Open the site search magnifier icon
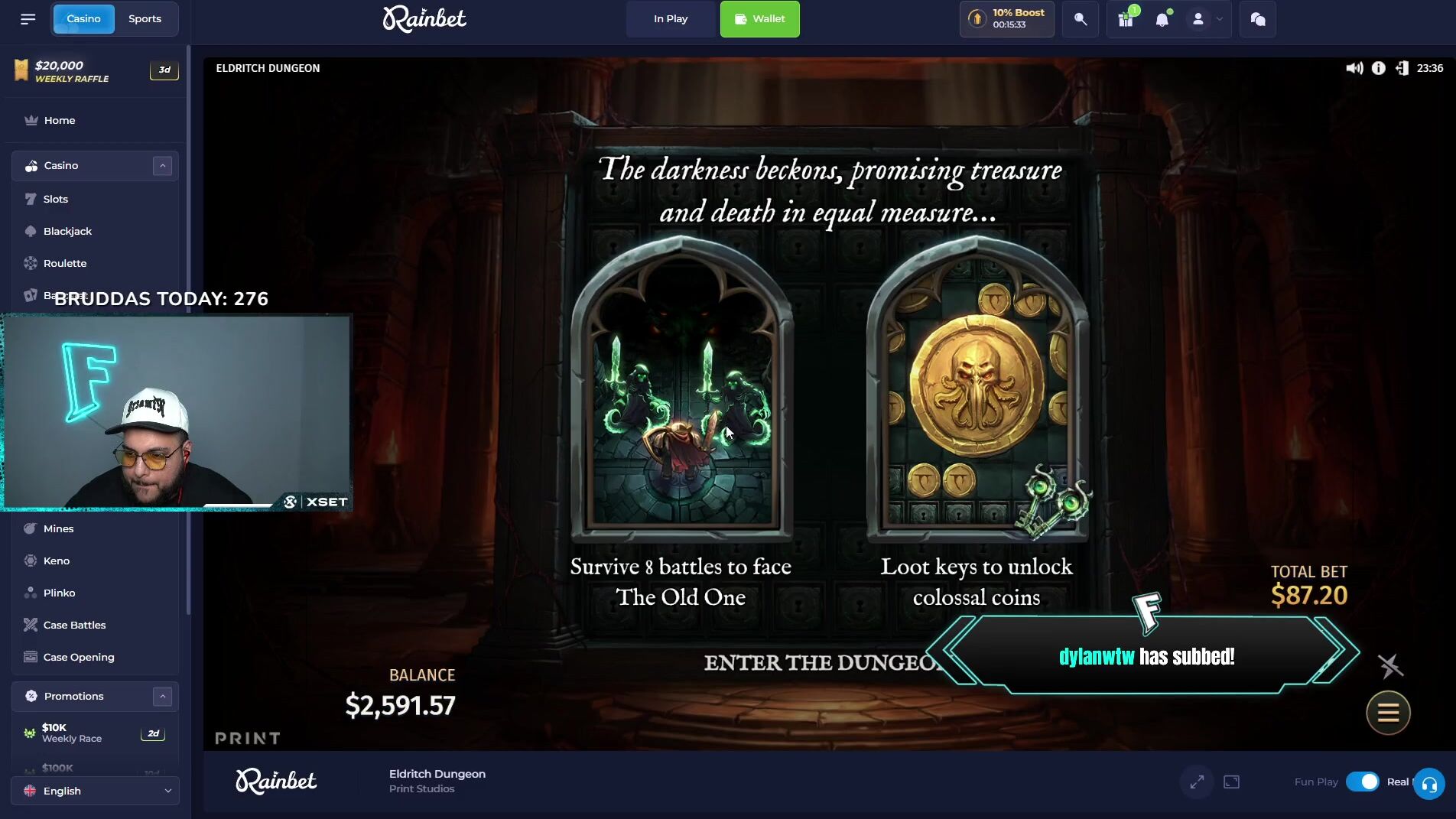 click(x=1080, y=19)
